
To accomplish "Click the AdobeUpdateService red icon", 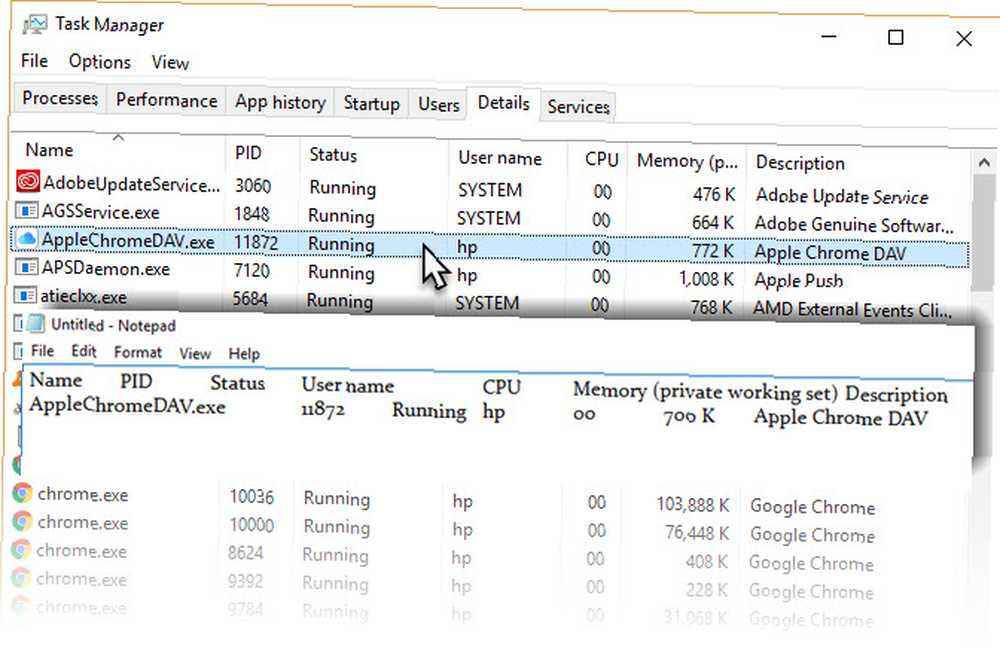I will [28, 182].
